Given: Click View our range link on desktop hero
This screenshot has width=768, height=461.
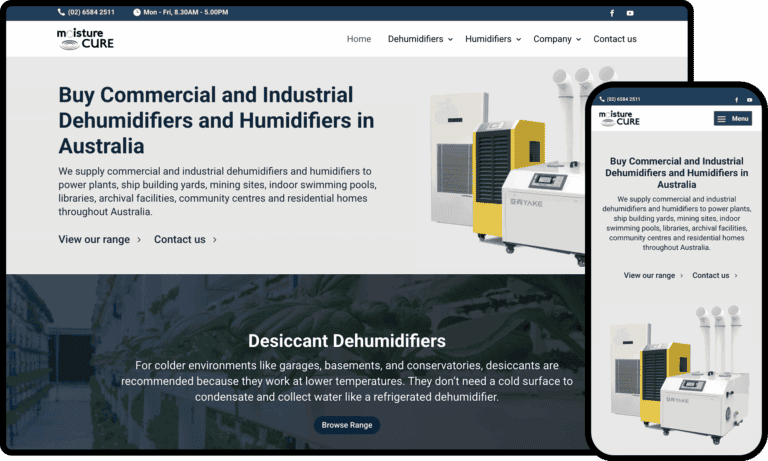Looking at the screenshot, I should tap(94, 239).
